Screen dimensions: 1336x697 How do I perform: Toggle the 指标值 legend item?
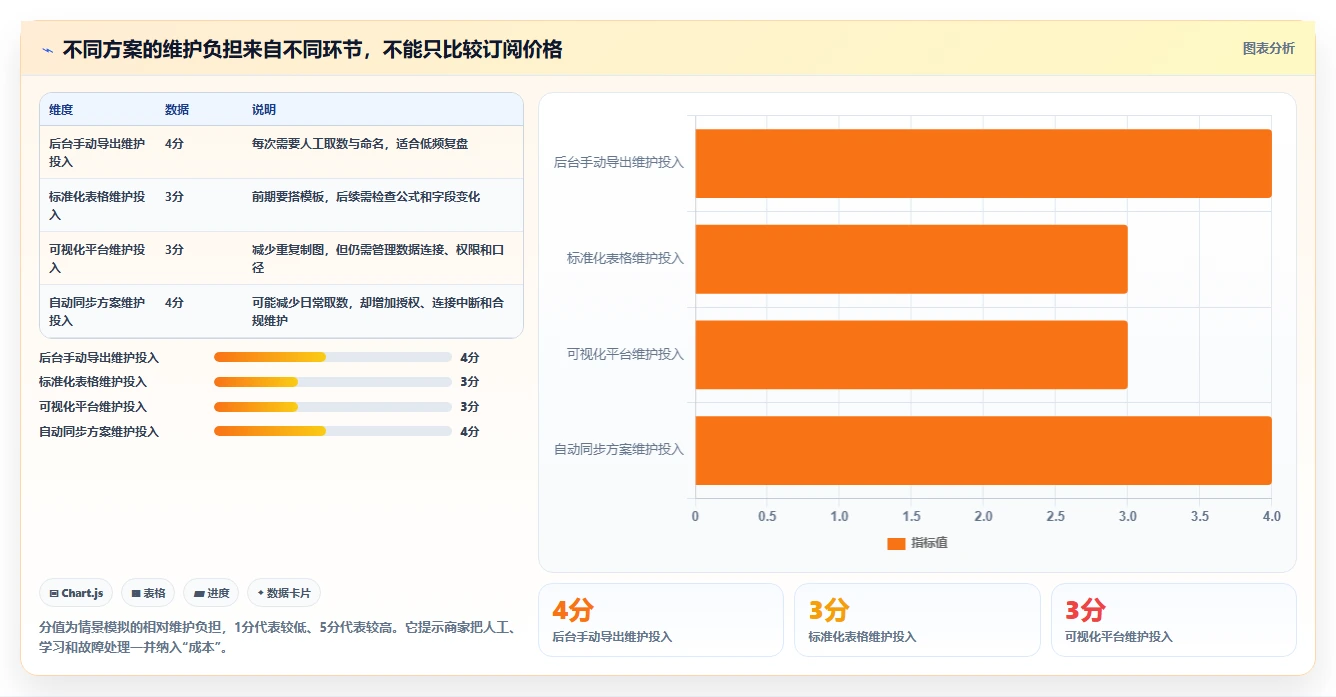pyautogui.click(x=917, y=543)
